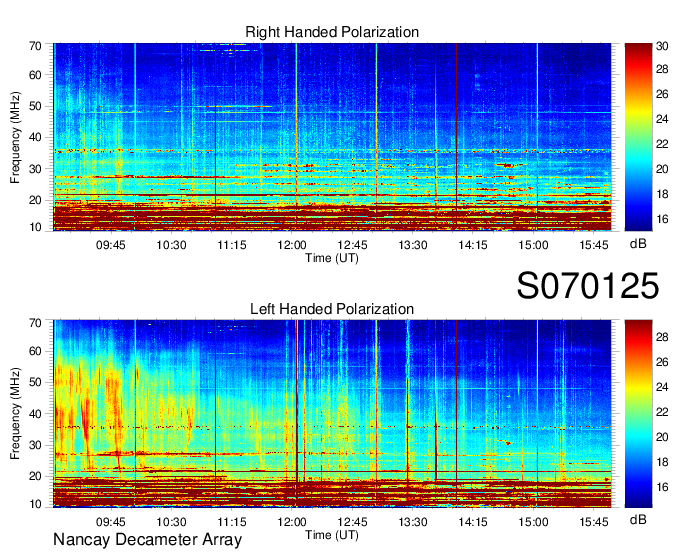Screen dimensions: 680x552
Task: Click the 14:15 time tick on the Left Handed plot
Action: pos(473,522)
